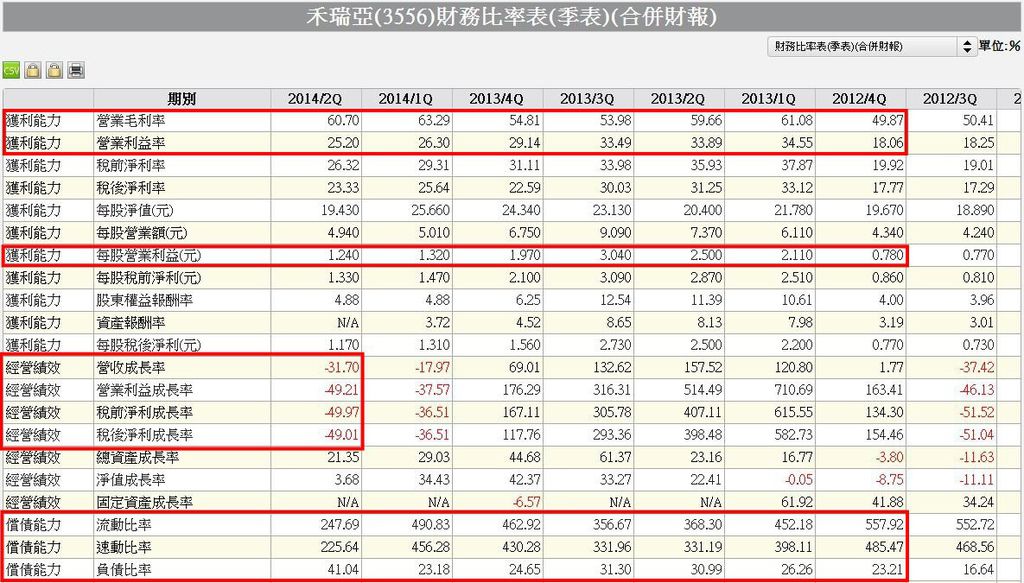
Task: Select the 2013/3Q column header
Action: click(587, 99)
